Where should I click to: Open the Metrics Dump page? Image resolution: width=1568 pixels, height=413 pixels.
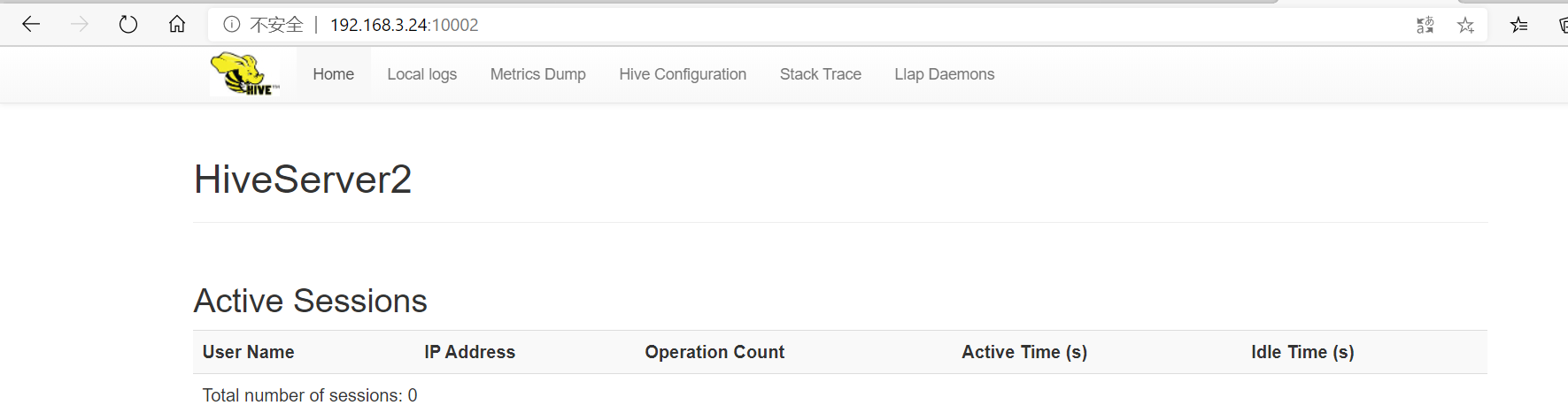(x=537, y=74)
